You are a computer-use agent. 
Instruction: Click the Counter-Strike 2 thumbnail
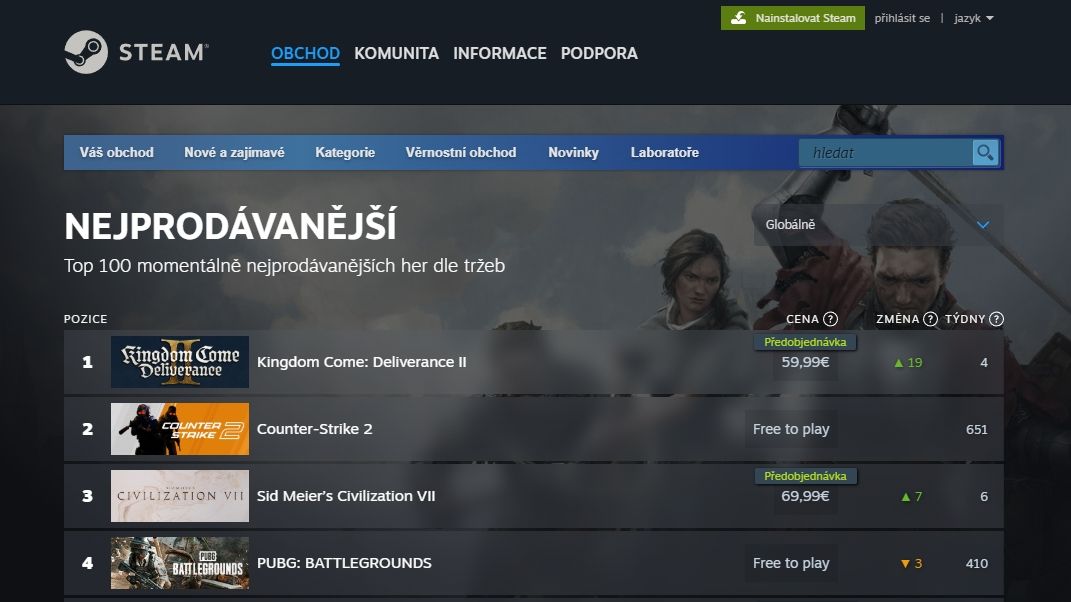pyautogui.click(x=180, y=428)
